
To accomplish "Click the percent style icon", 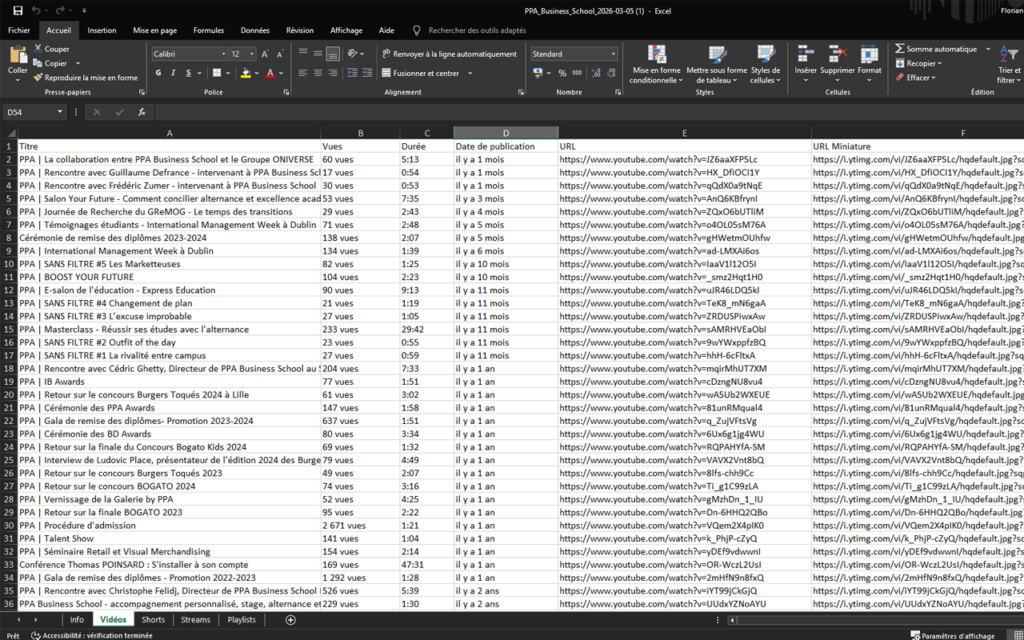I will tap(562, 73).
